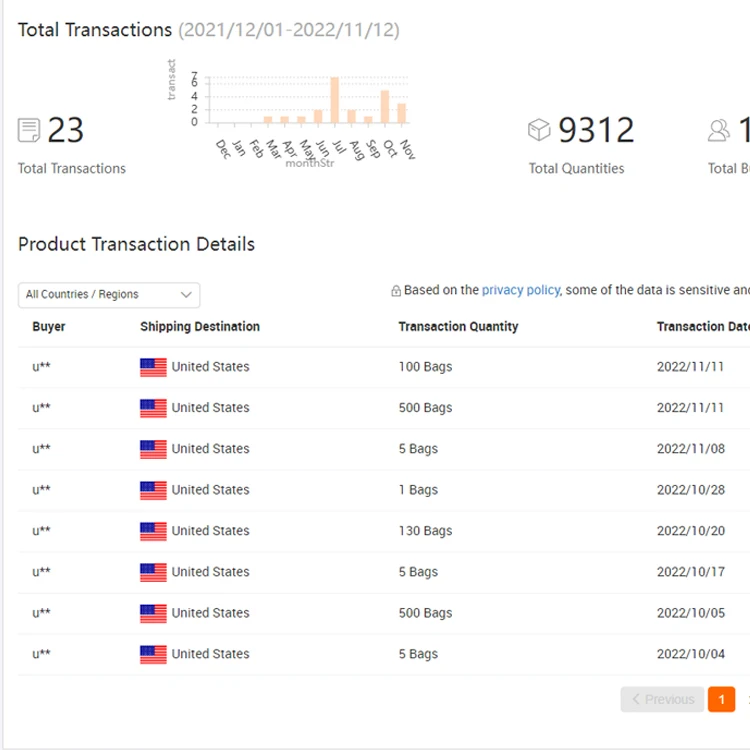Click US flag in 130 Bags row
The width and height of the screenshot is (750, 750).
[x=153, y=531]
